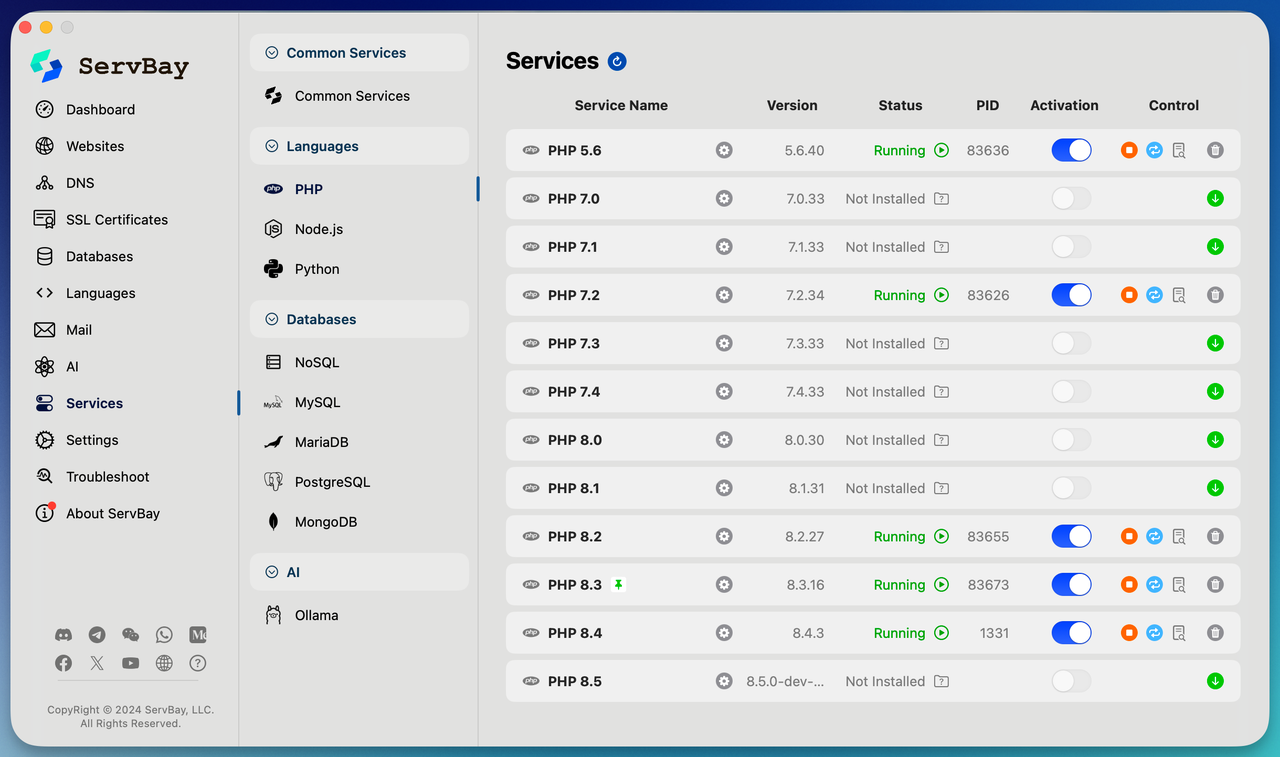Enable PHP 7.0 activation switch

1071,198
